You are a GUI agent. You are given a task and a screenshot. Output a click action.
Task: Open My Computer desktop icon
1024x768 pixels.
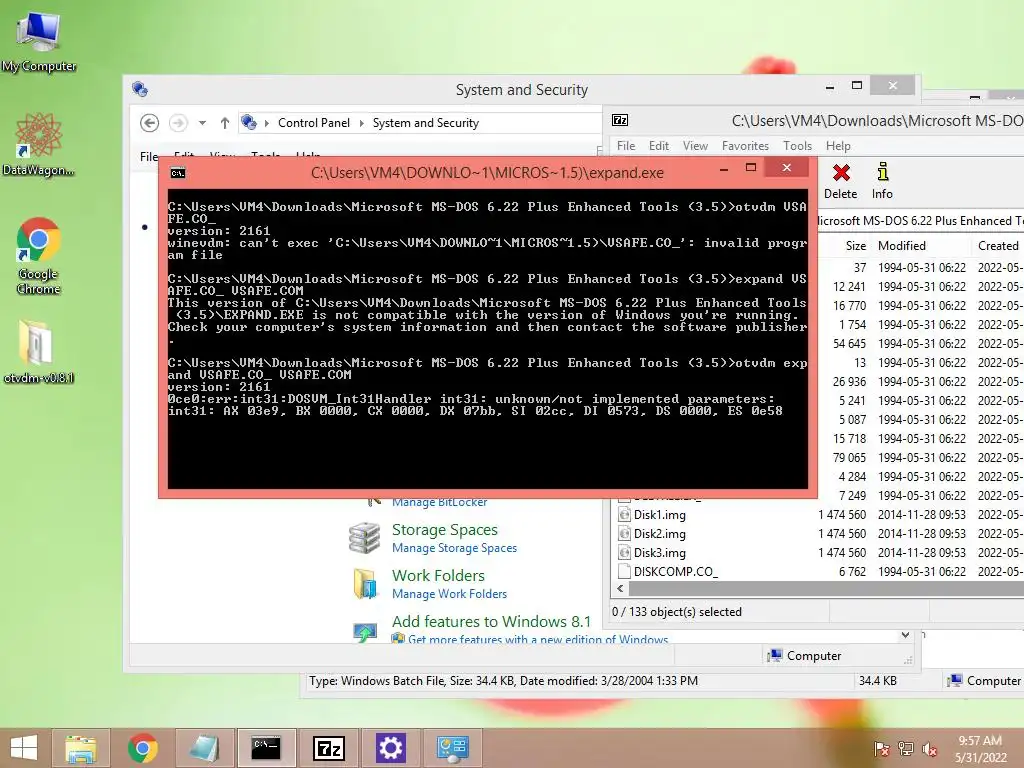point(39,40)
